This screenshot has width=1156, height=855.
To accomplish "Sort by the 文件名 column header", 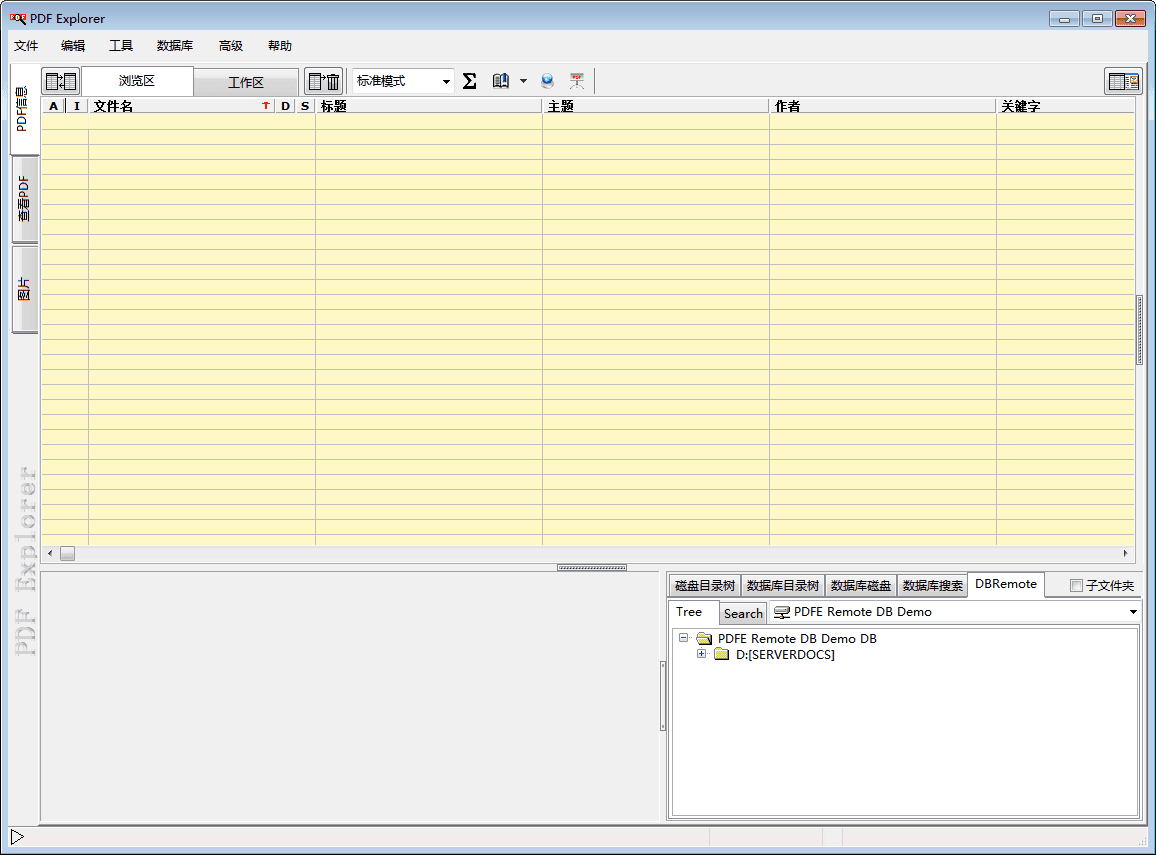I will (x=170, y=106).
